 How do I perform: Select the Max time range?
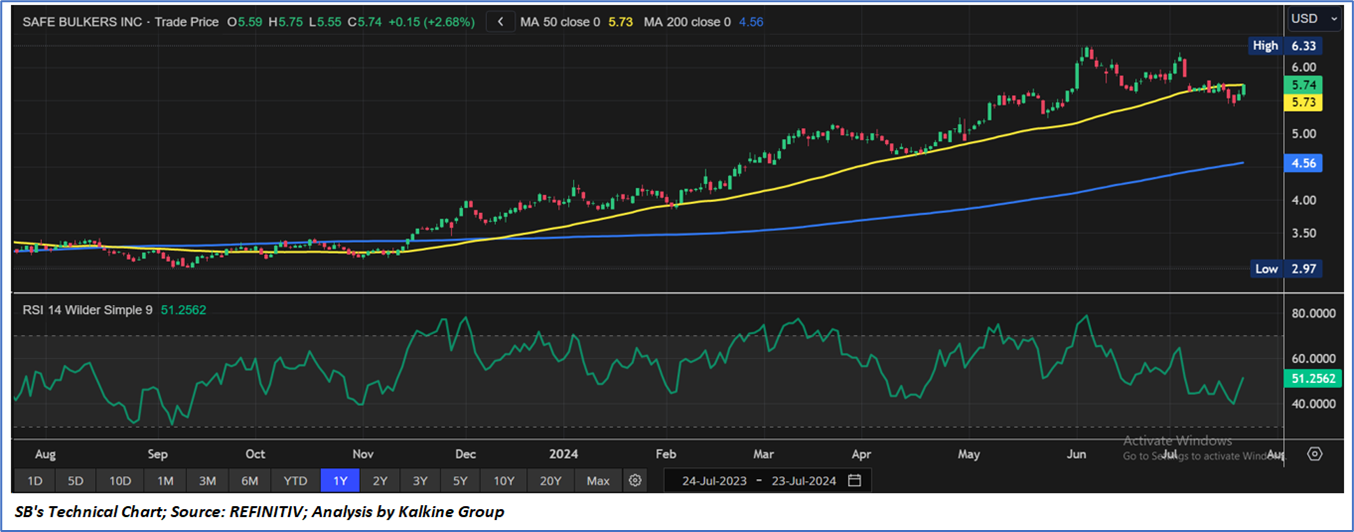(598, 481)
